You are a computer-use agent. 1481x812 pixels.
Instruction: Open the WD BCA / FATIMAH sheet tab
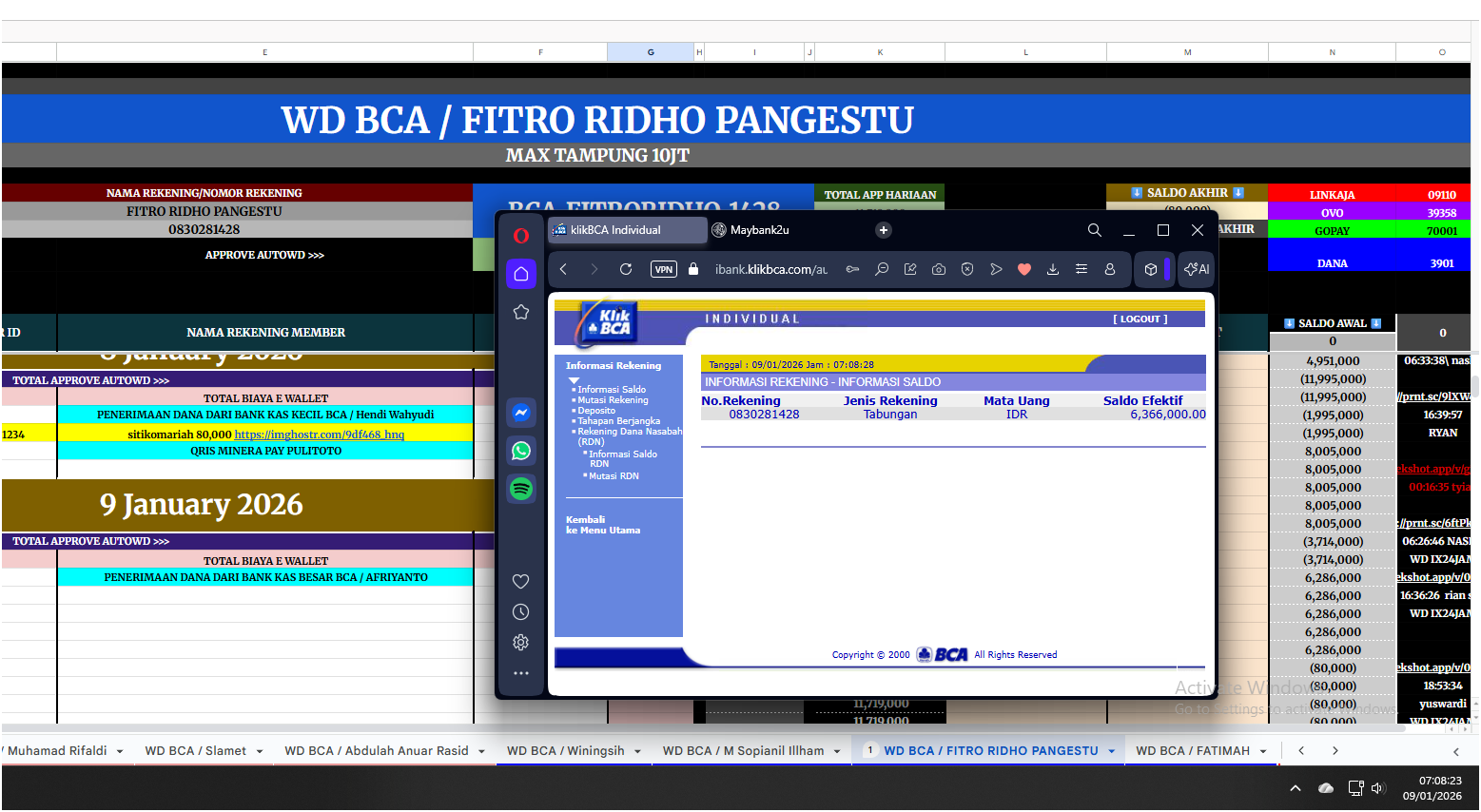point(1193,751)
